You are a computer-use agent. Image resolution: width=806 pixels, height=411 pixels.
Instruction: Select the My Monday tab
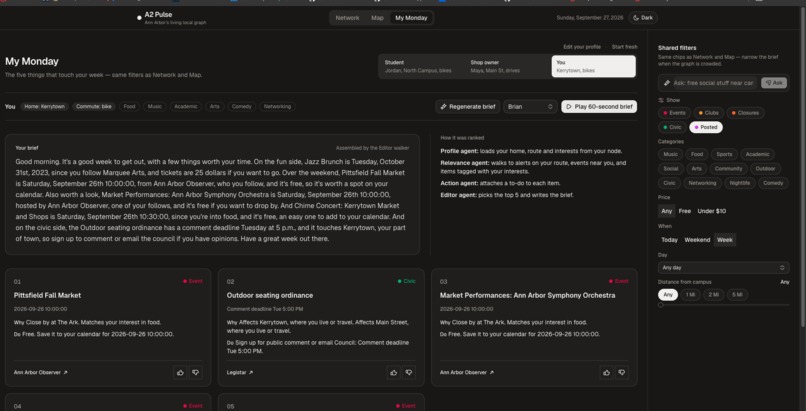click(x=411, y=17)
